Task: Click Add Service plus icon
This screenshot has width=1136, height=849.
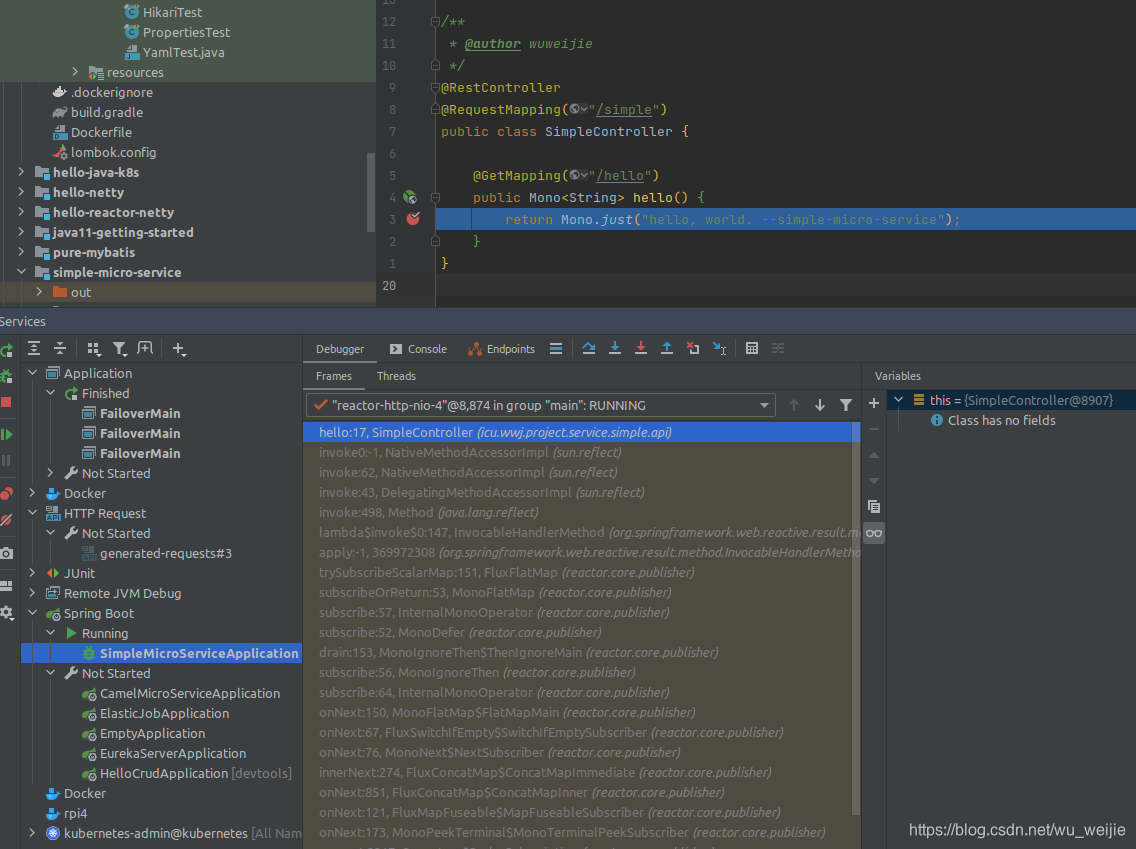Action: tap(179, 349)
